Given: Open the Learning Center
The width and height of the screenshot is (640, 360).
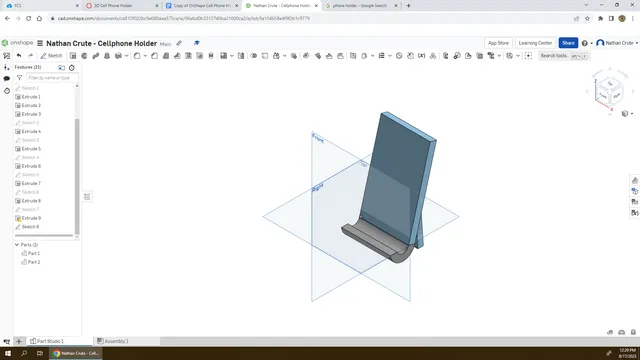Looking at the screenshot, I should (x=535, y=43).
